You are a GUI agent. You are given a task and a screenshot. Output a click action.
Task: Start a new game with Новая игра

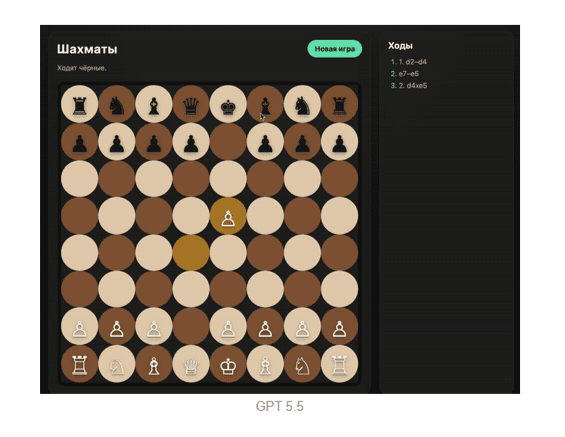335,49
